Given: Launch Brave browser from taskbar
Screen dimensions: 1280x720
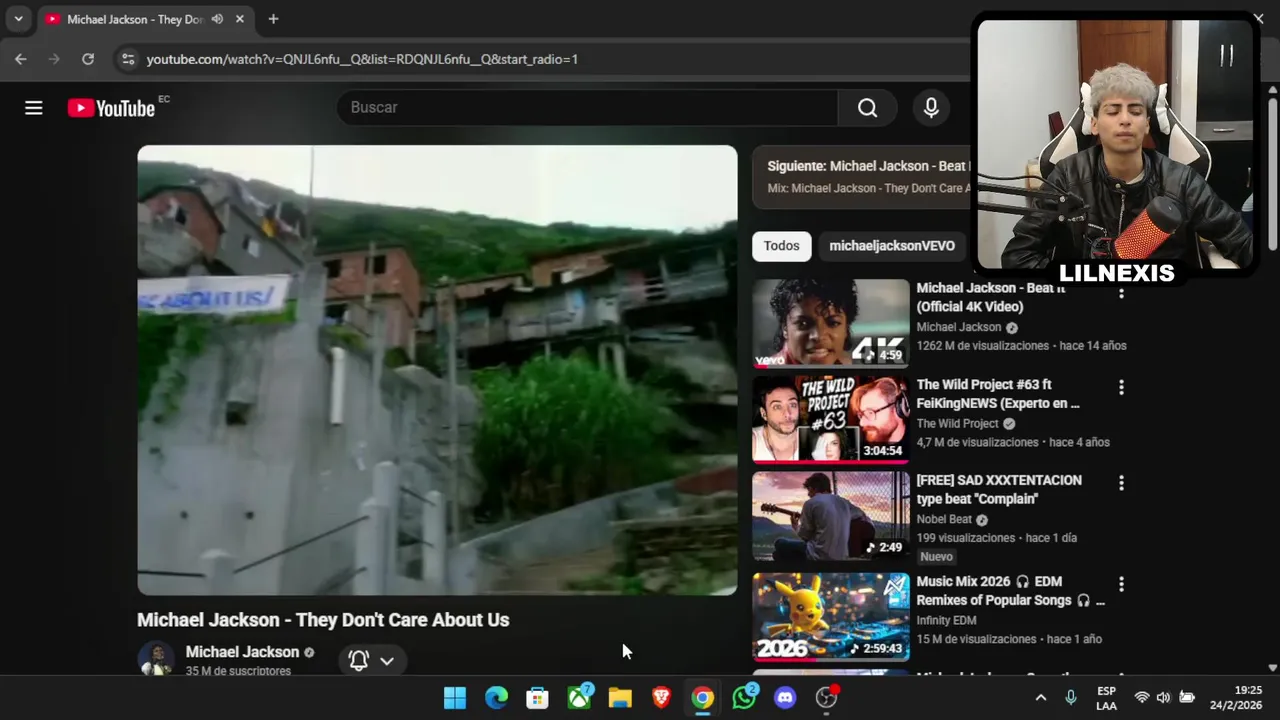Looking at the screenshot, I should 661,698.
